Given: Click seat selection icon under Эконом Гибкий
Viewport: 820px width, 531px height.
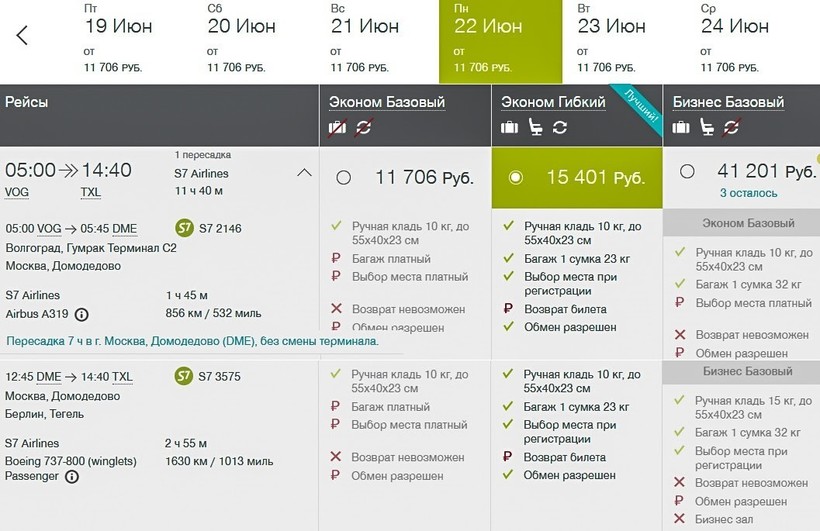Looking at the screenshot, I should (x=535, y=127).
